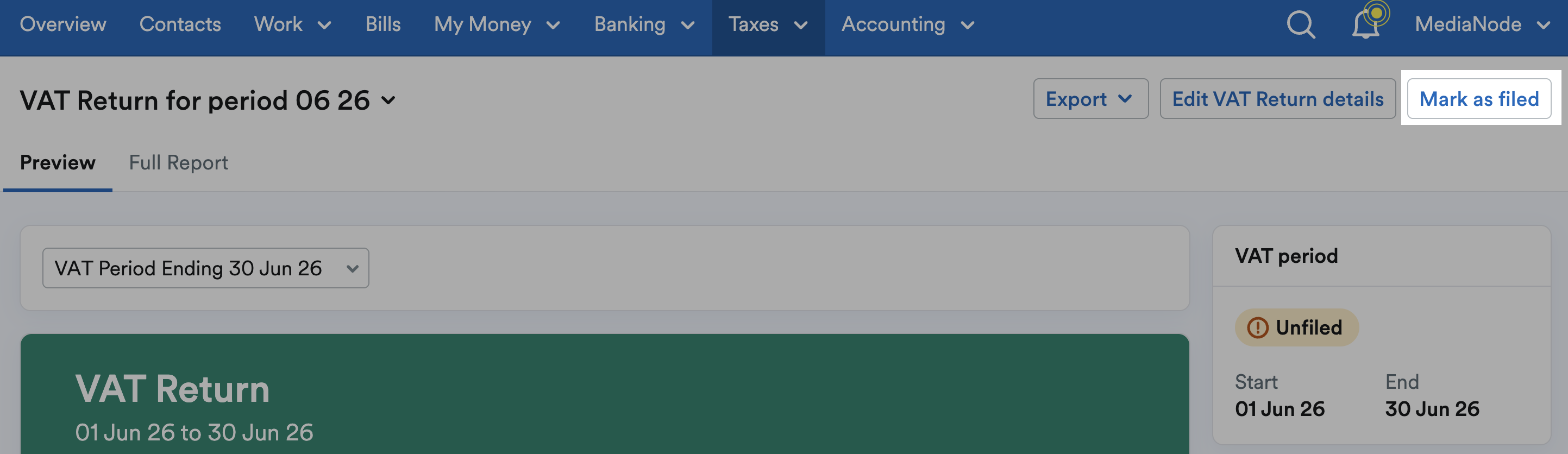
Task: Open the Bills section
Action: coord(383,24)
